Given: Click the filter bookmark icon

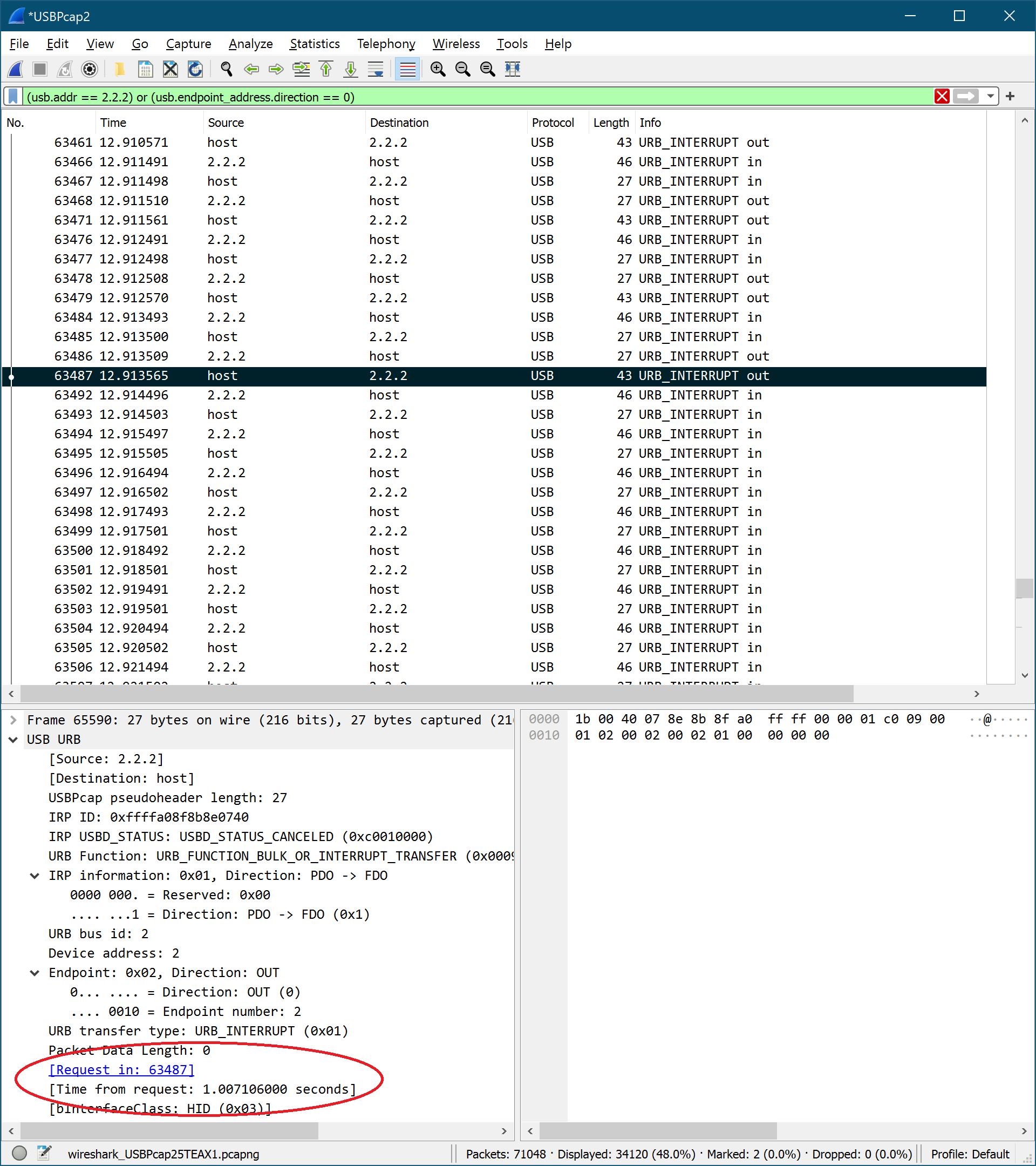Looking at the screenshot, I should (x=13, y=97).
